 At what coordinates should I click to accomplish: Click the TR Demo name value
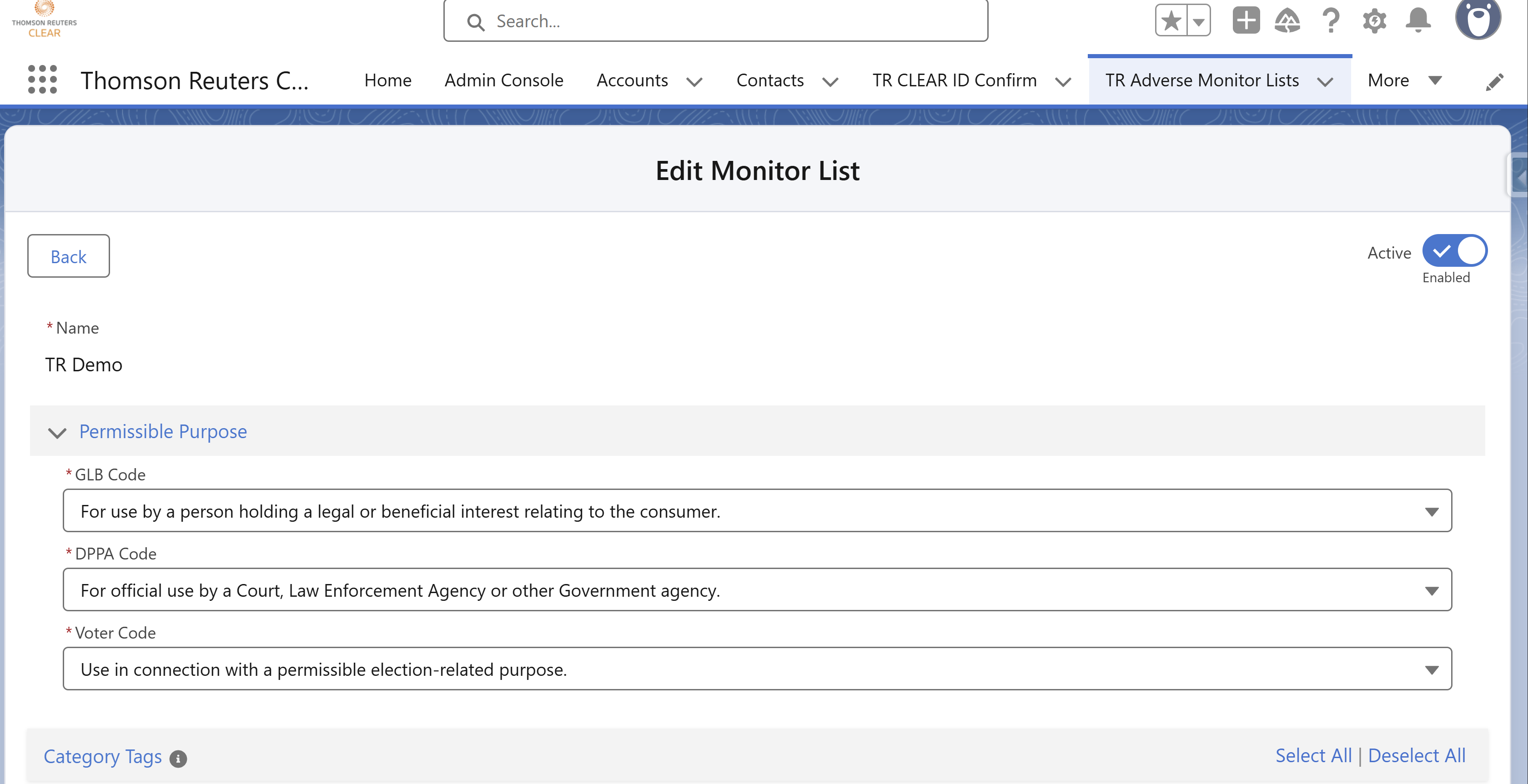(84, 365)
